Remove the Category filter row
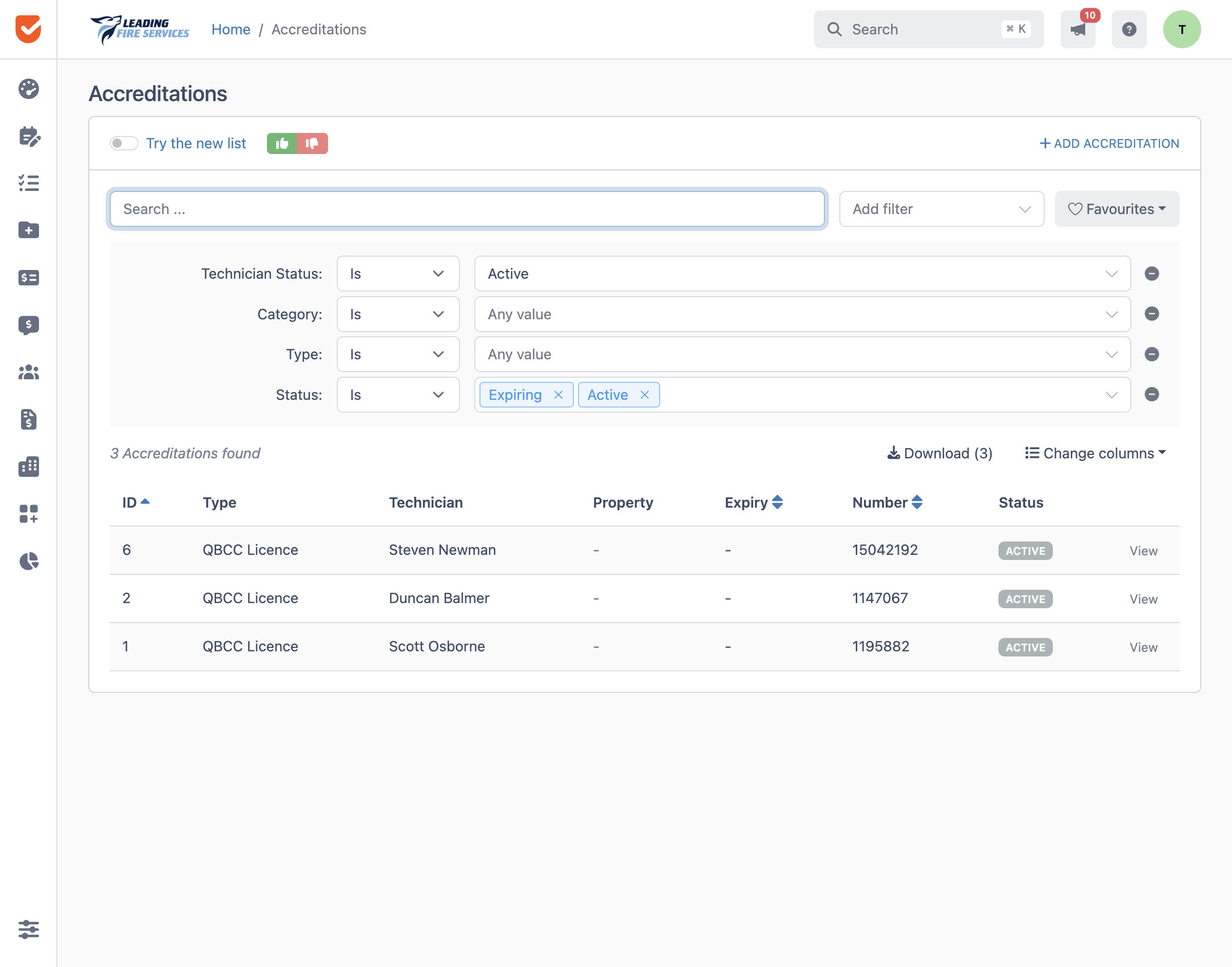Image resolution: width=1232 pixels, height=967 pixels. (x=1151, y=314)
